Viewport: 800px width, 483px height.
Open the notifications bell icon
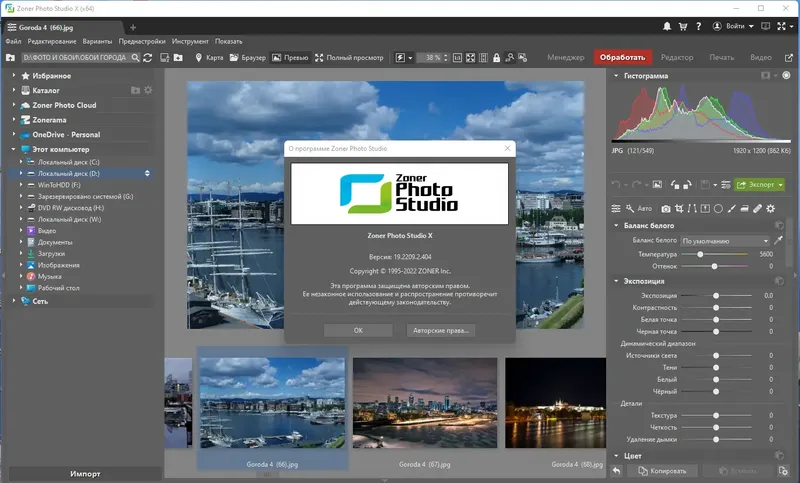pyautogui.click(x=667, y=26)
